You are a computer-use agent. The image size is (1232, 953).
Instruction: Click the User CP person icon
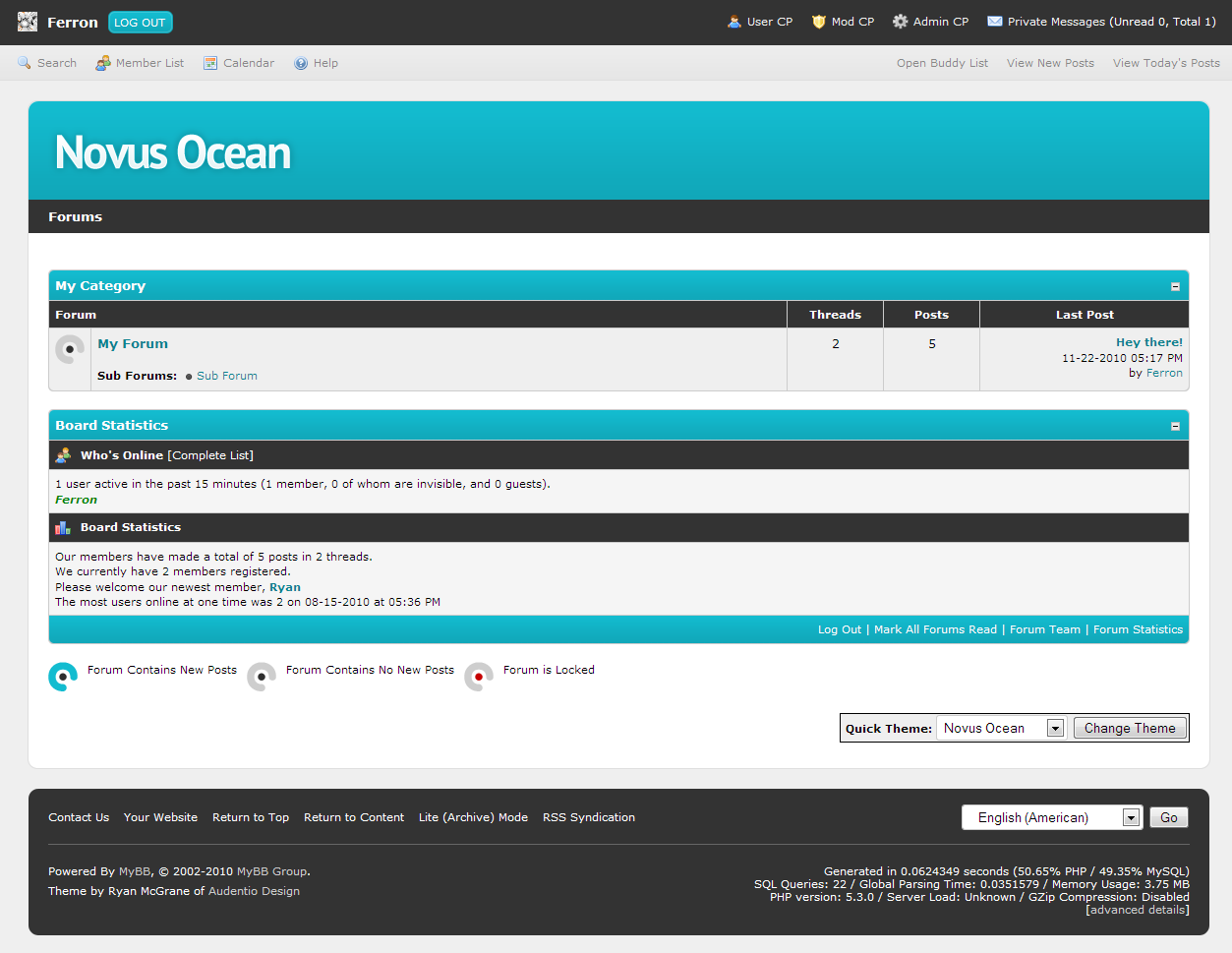733,22
